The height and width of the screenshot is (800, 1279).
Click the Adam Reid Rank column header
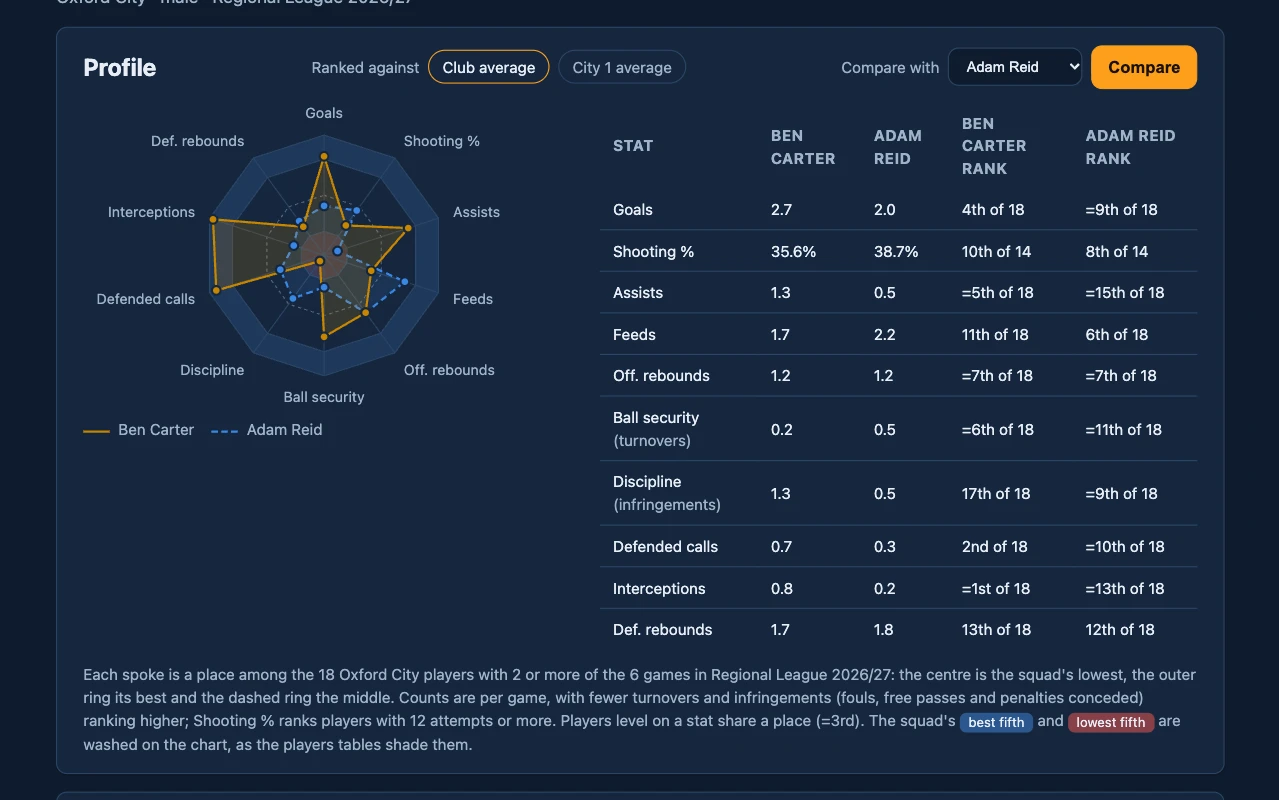tap(1130, 147)
